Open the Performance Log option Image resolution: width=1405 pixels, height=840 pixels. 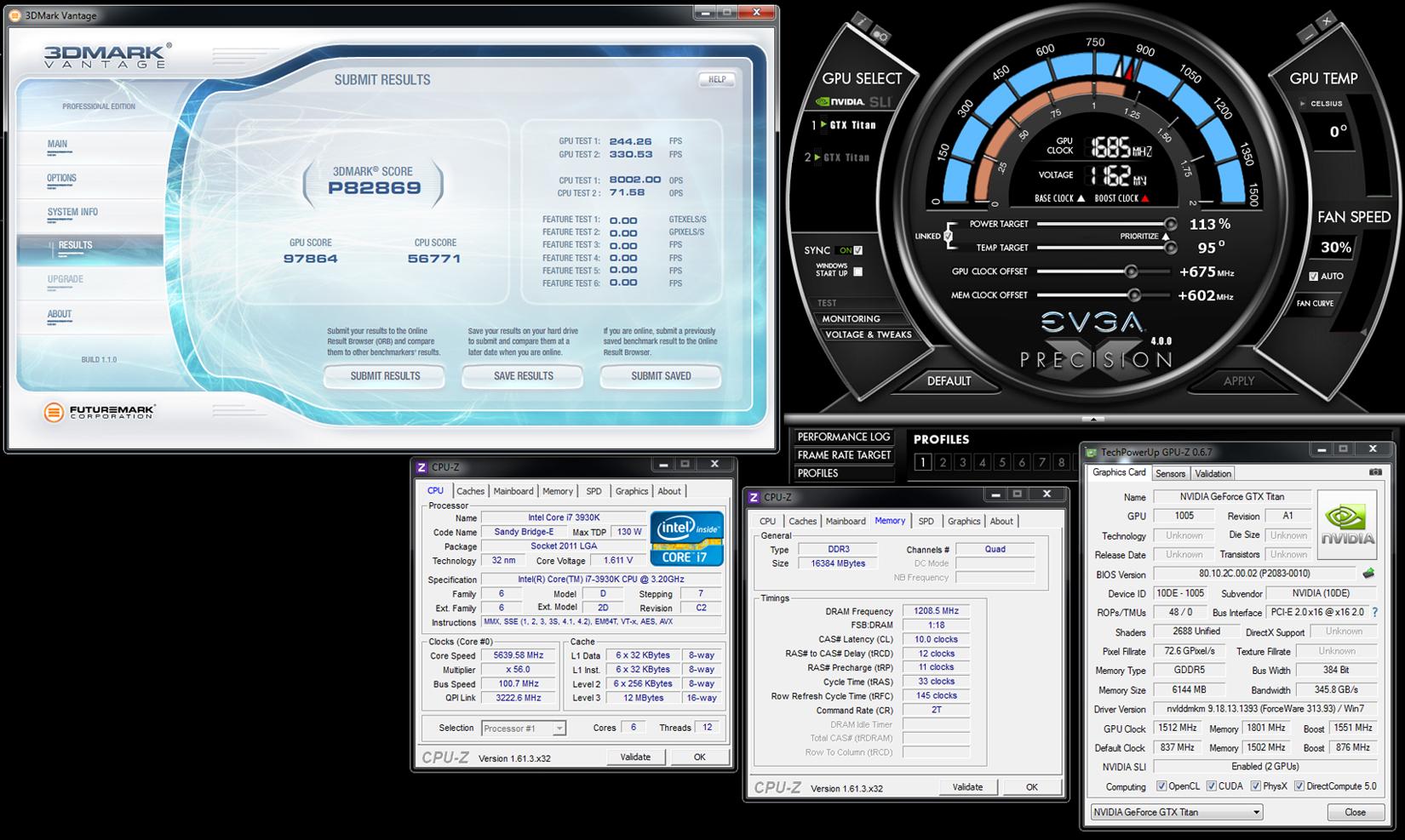843,437
